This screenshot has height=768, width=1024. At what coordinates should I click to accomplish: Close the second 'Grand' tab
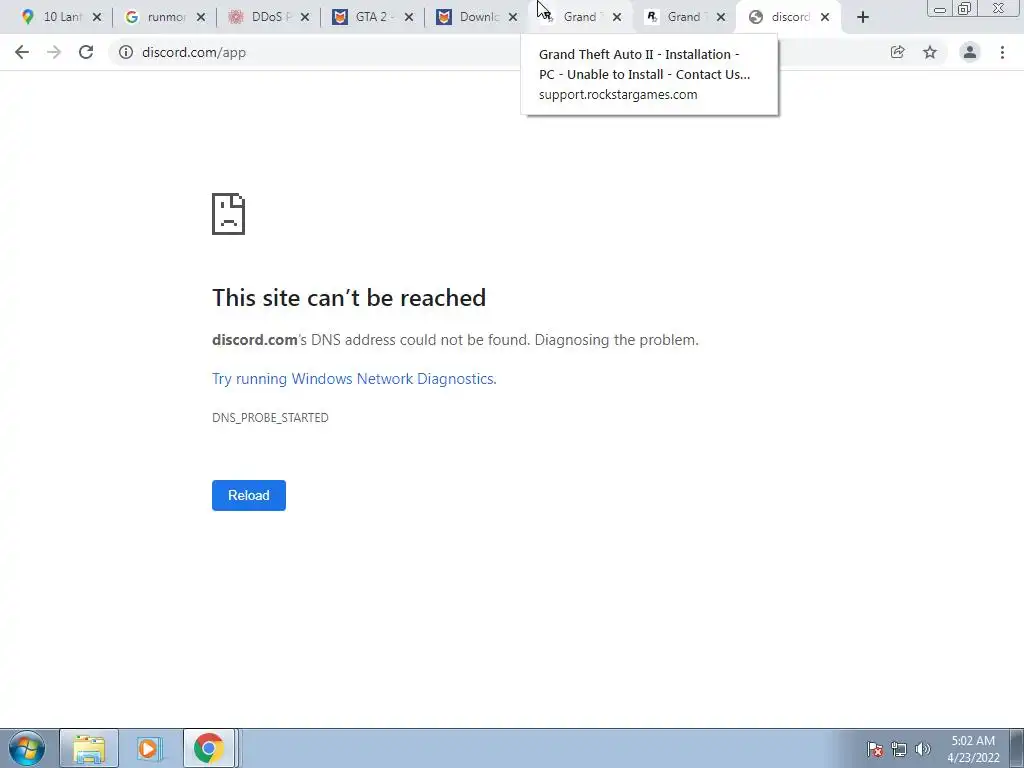(720, 17)
